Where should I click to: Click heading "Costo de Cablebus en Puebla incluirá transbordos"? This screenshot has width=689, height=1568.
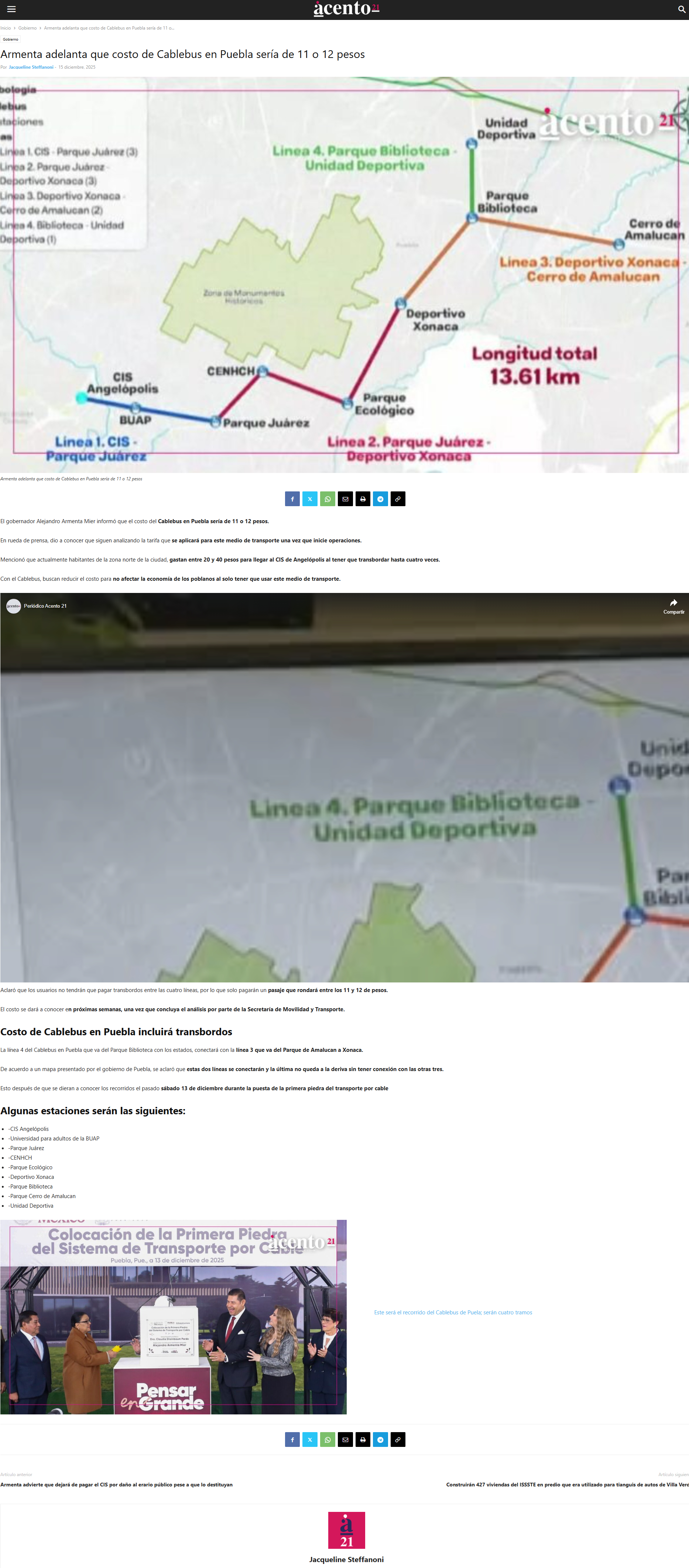click(x=116, y=1032)
